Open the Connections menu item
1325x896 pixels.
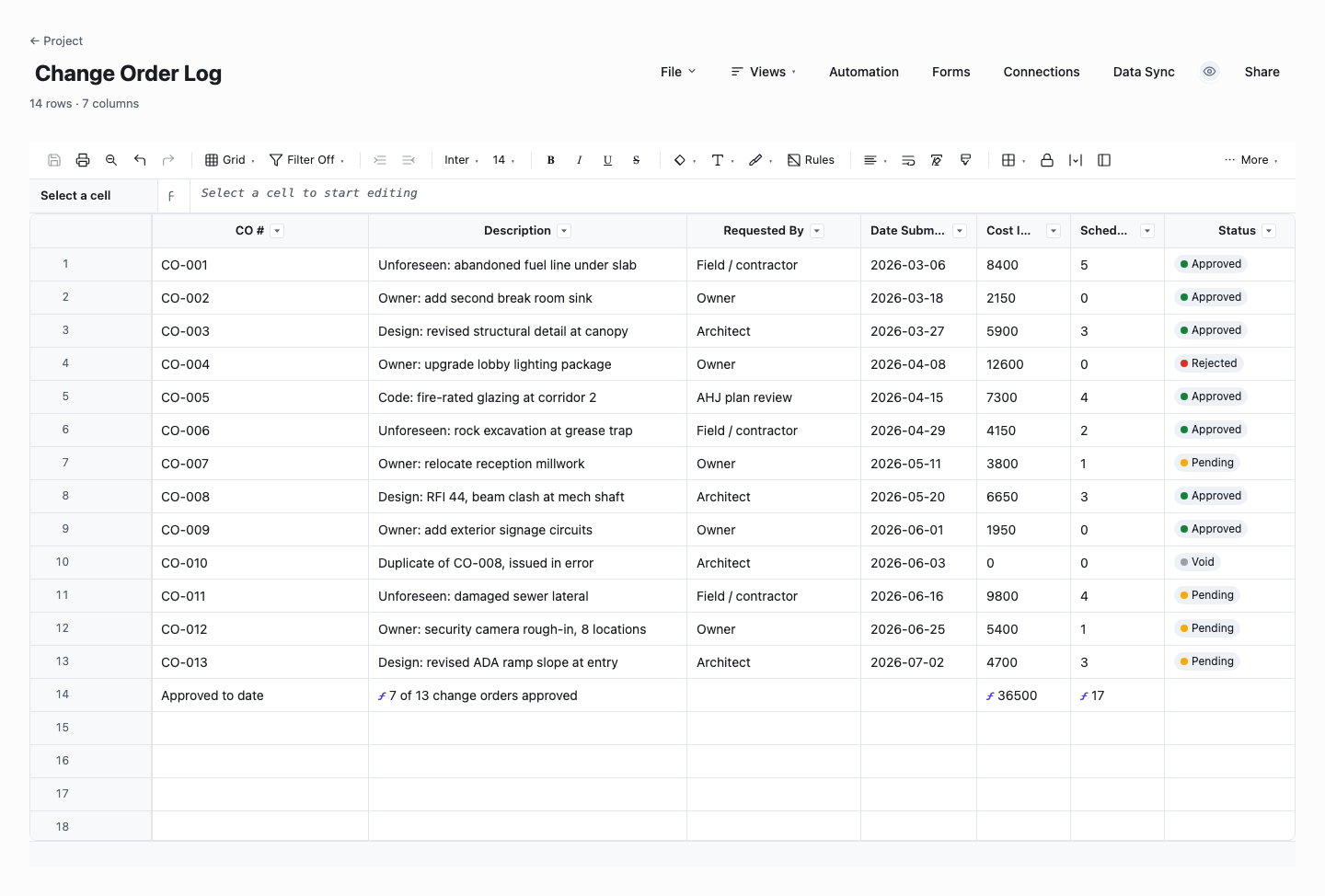[x=1042, y=72]
